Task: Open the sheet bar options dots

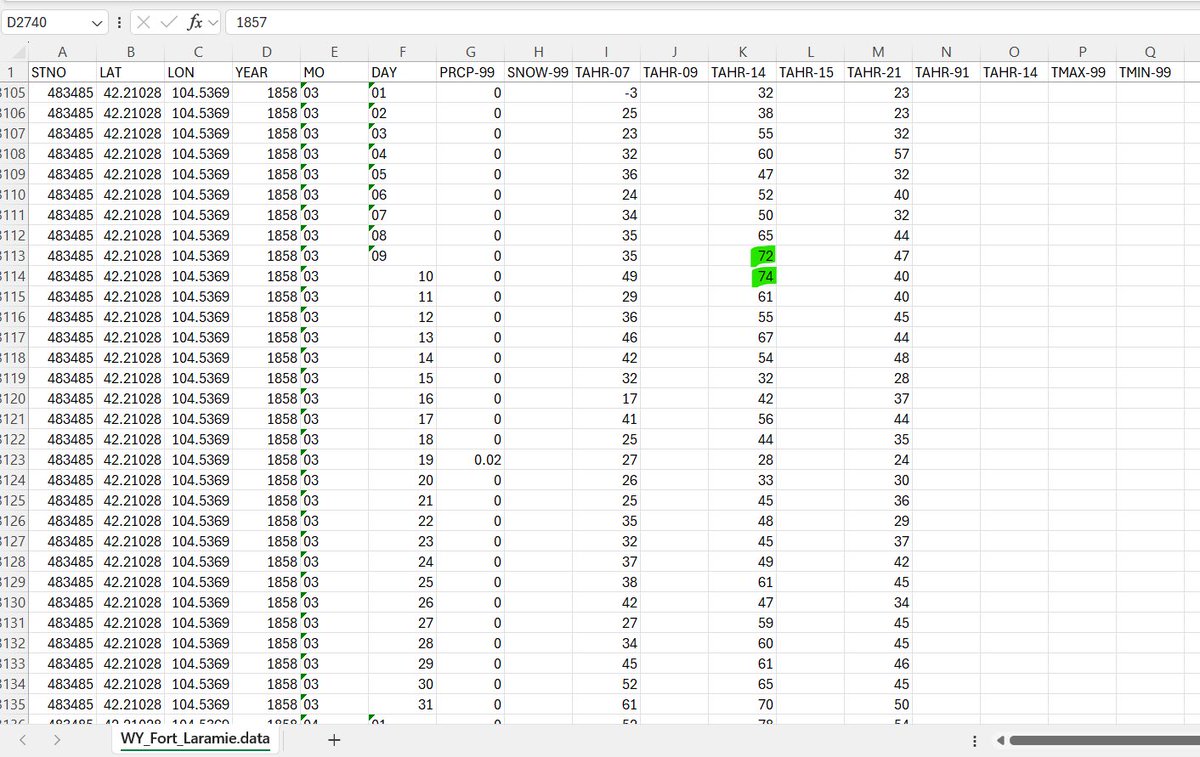Action: 975,741
